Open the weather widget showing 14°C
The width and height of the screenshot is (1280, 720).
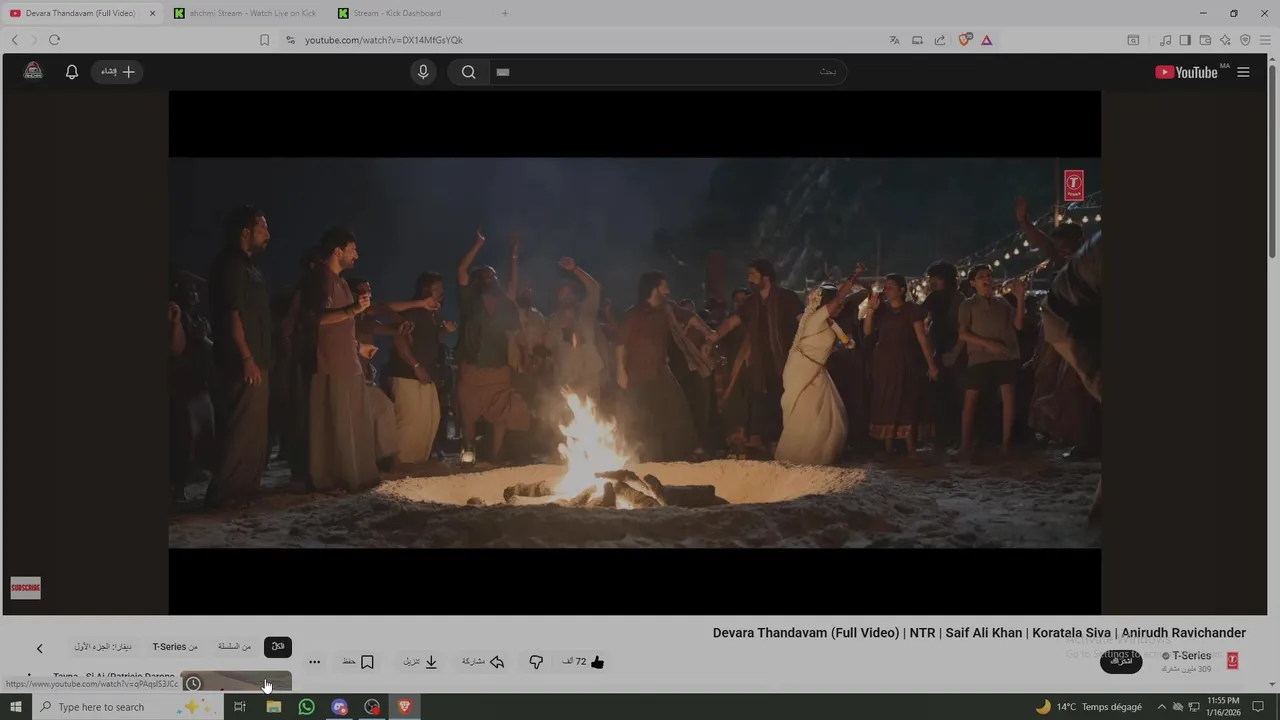point(1088,707)
